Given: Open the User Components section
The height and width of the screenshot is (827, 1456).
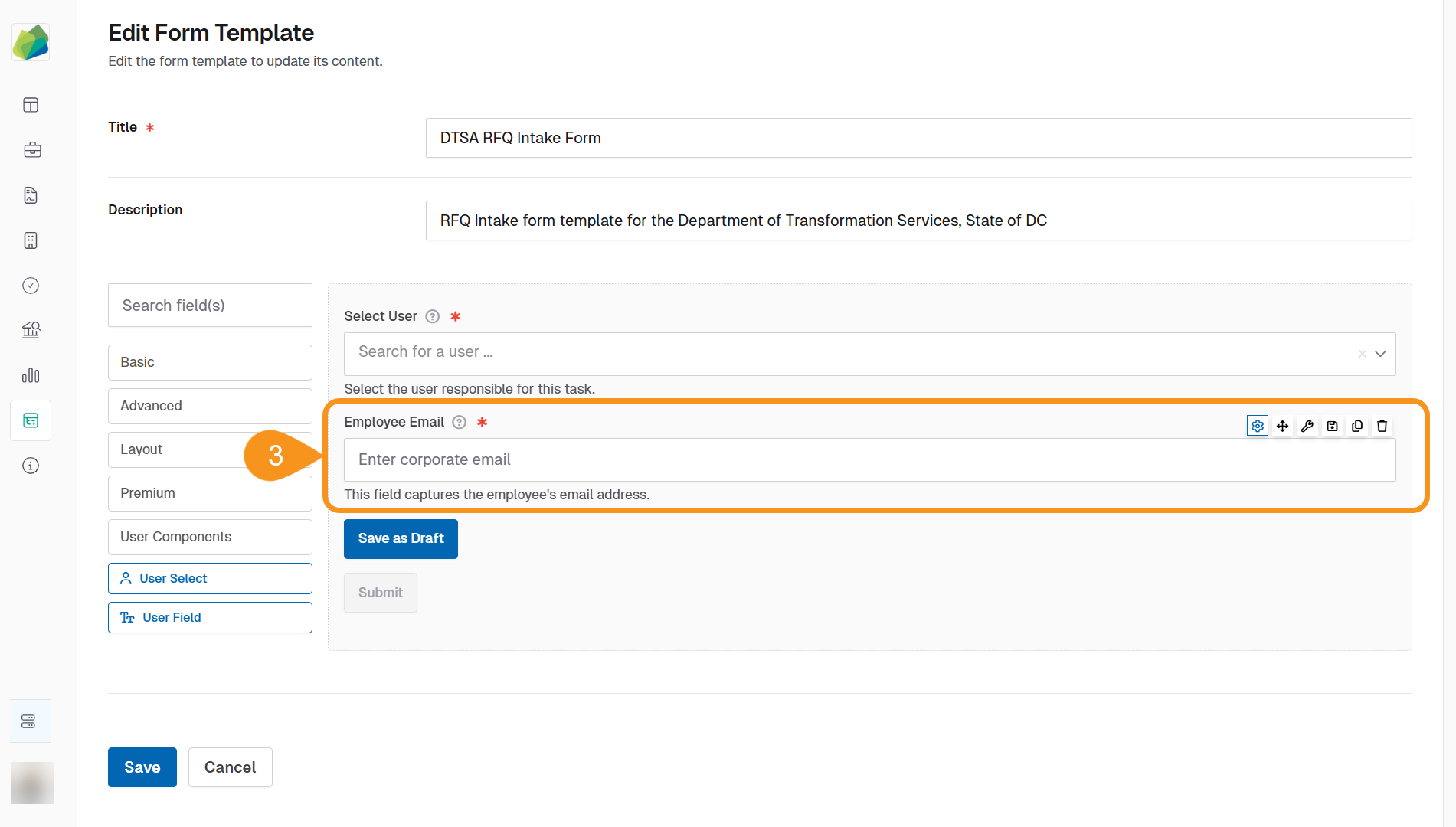Looking at the screenshot, I should (210, 537).
